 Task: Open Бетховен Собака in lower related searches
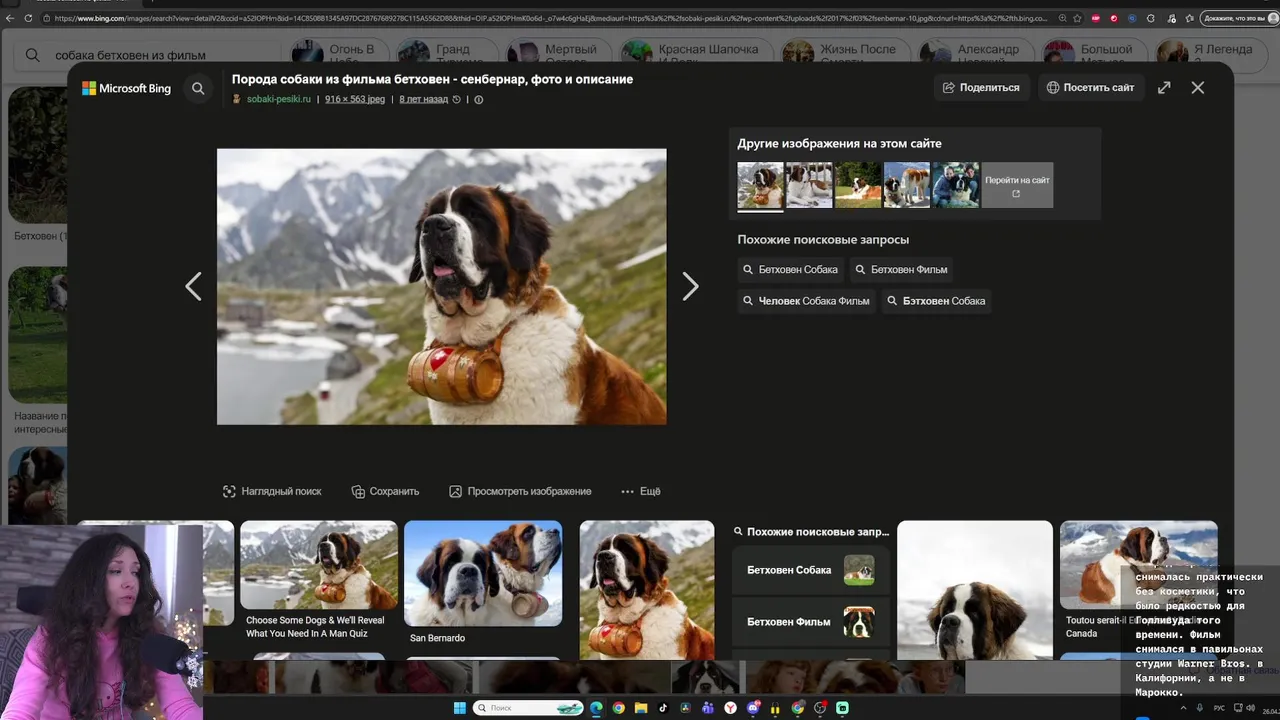(x=810, y=570)
